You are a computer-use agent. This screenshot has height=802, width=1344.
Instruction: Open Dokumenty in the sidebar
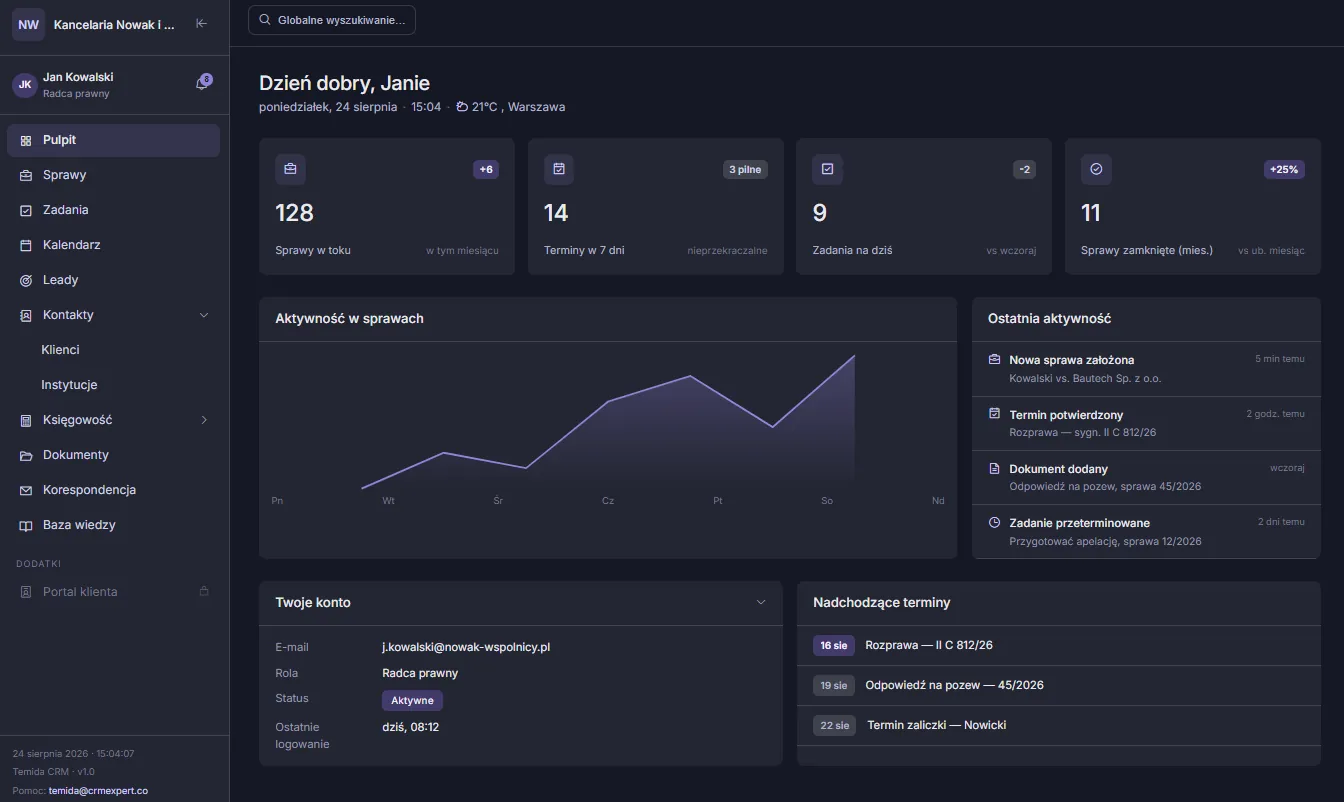click(113, 455)
